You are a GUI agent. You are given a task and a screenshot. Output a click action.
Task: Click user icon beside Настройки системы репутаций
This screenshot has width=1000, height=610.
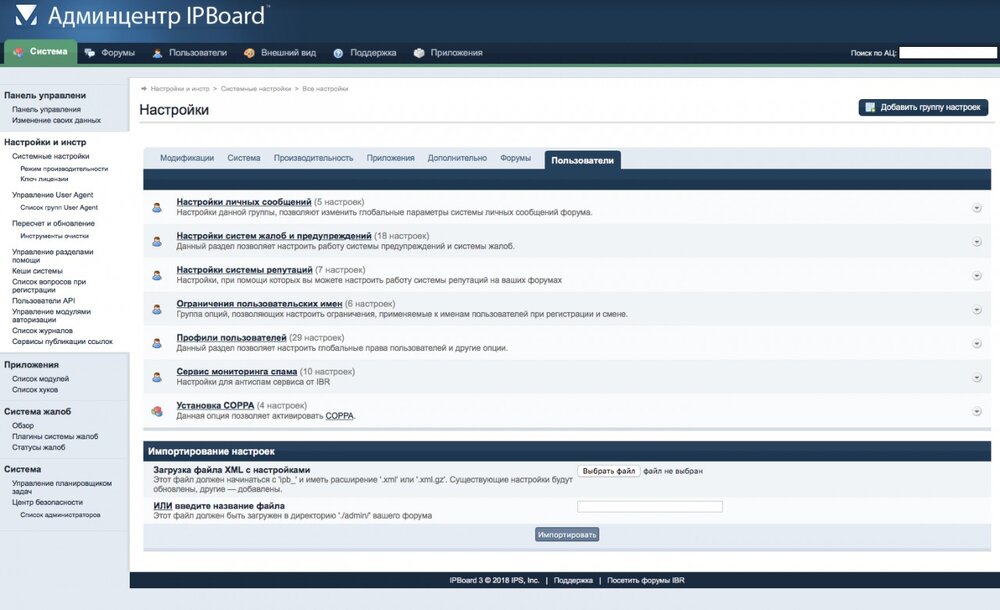coord(157,275)
